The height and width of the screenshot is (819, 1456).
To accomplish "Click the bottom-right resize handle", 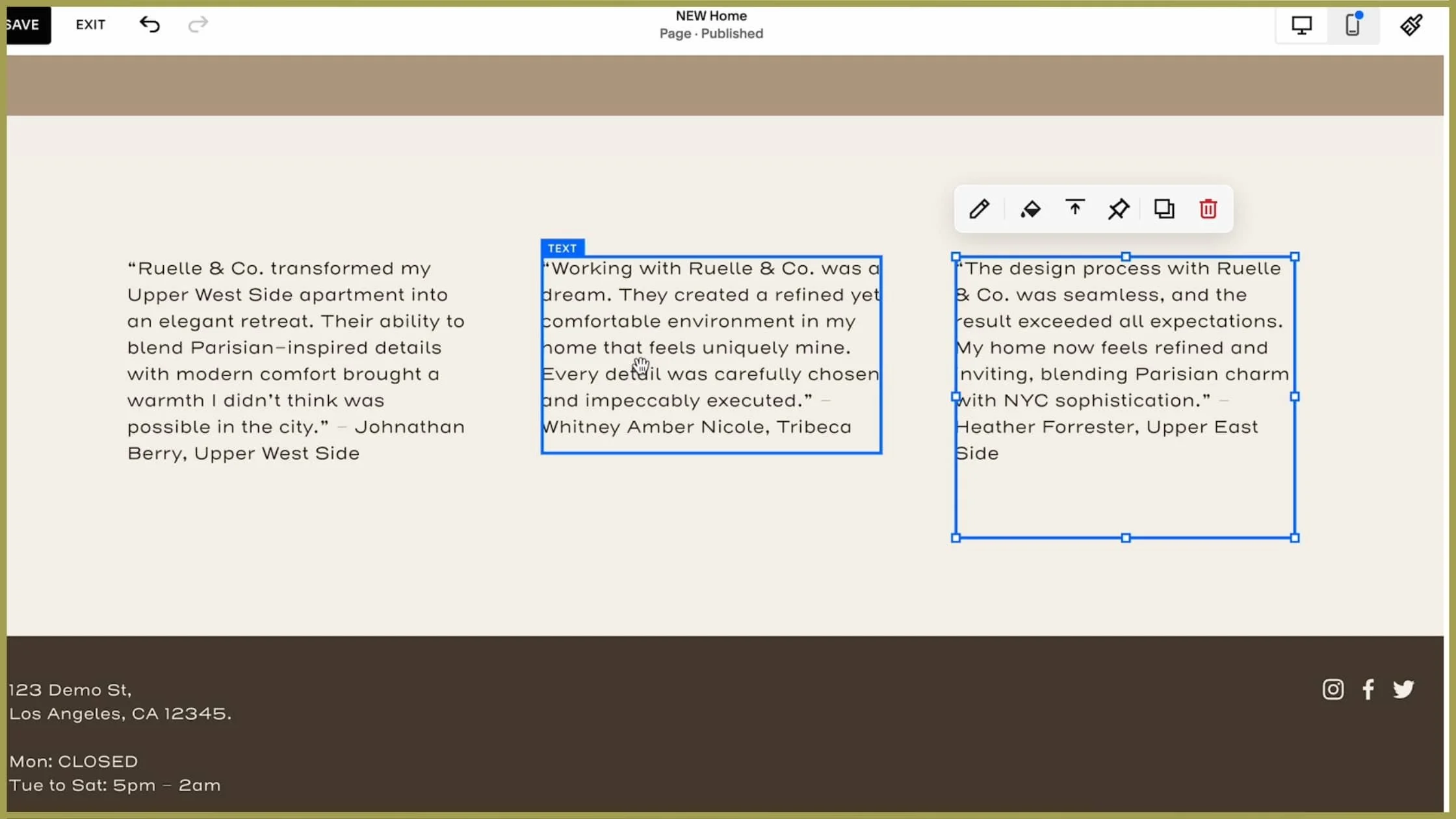I will (1294, 538).
